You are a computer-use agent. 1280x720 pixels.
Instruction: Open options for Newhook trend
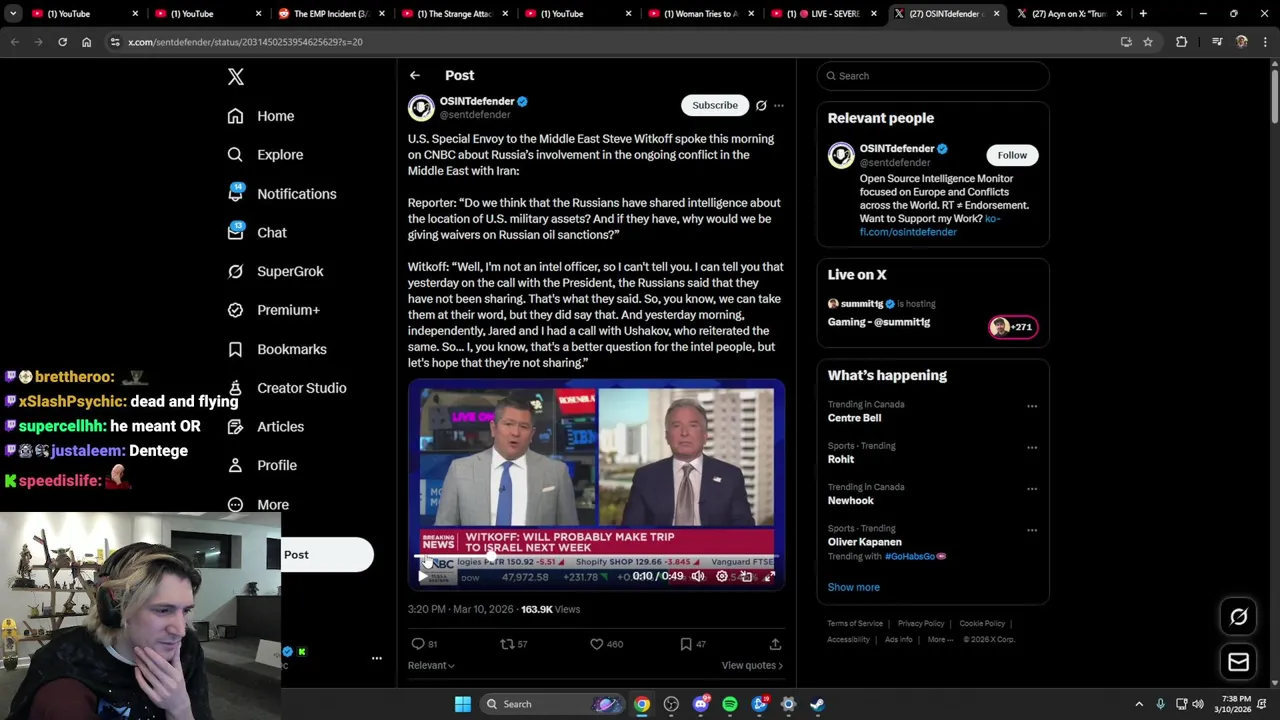[x=1032, y=489]
